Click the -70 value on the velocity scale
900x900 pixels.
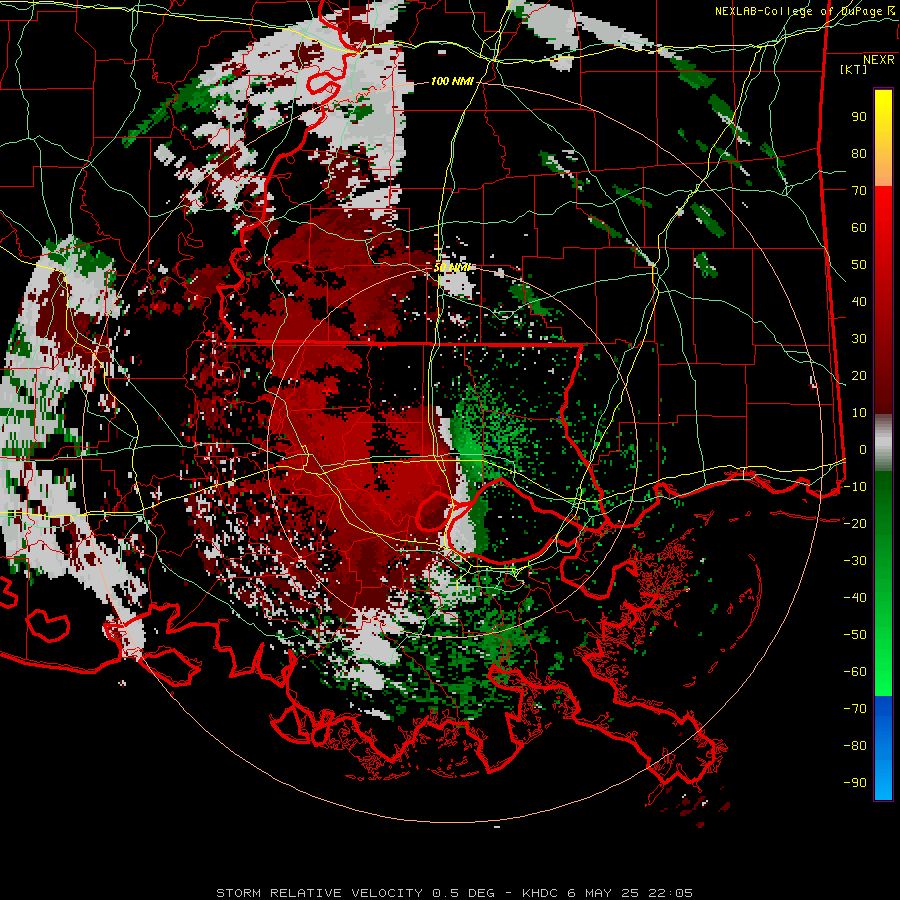[x=855, y=709]
